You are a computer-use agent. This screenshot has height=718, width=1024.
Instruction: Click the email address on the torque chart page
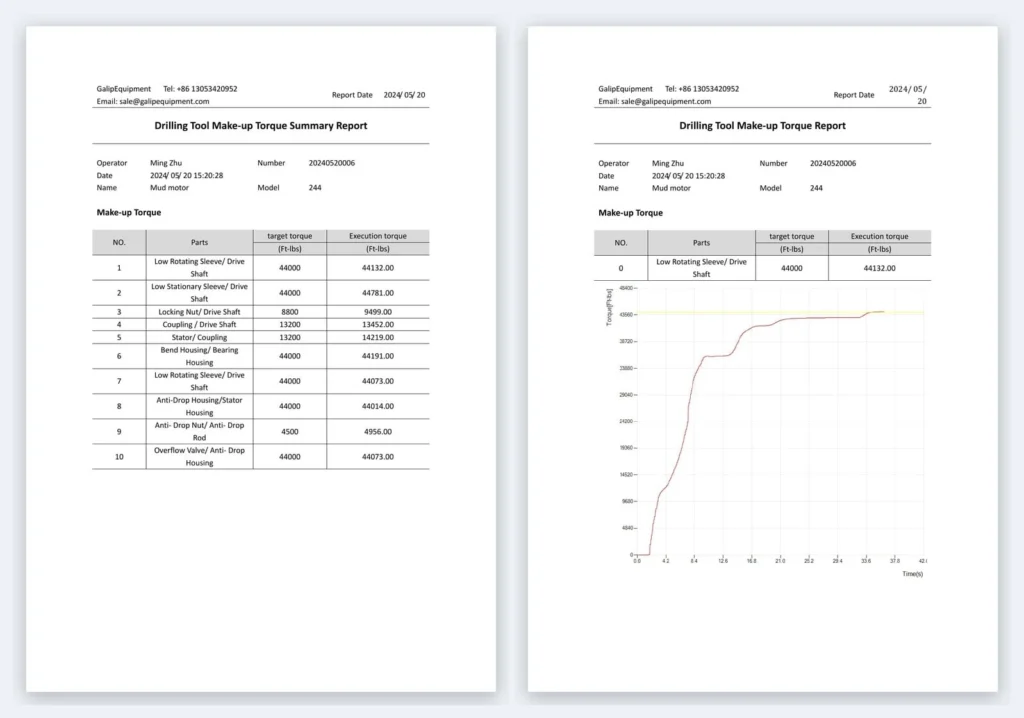[x=665, y=101]
